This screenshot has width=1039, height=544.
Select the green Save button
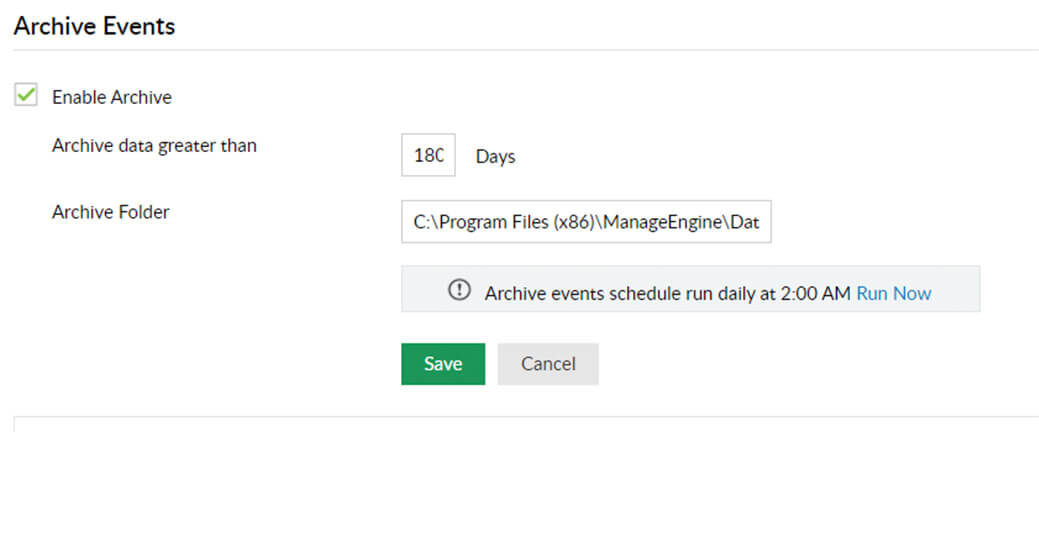point(443,364)
